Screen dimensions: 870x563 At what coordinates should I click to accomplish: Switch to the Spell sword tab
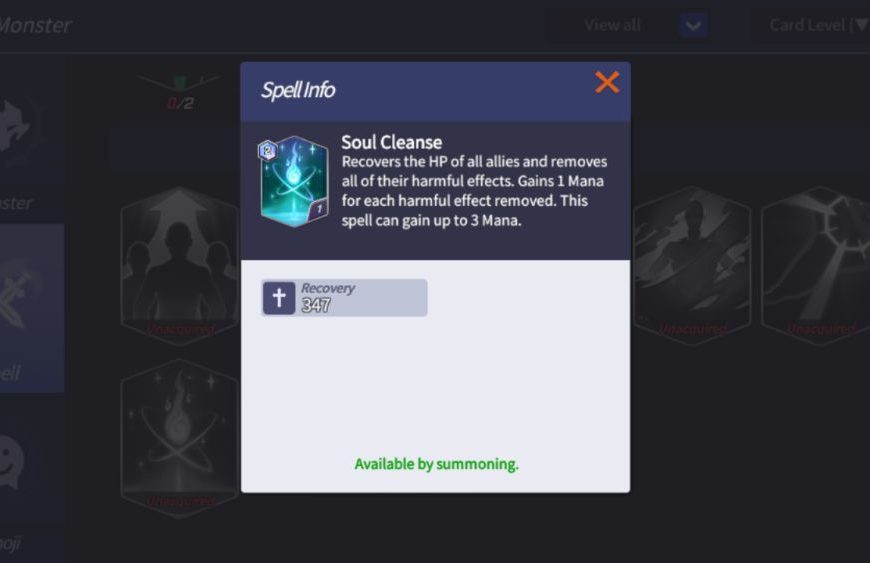[x=24, y=308]
